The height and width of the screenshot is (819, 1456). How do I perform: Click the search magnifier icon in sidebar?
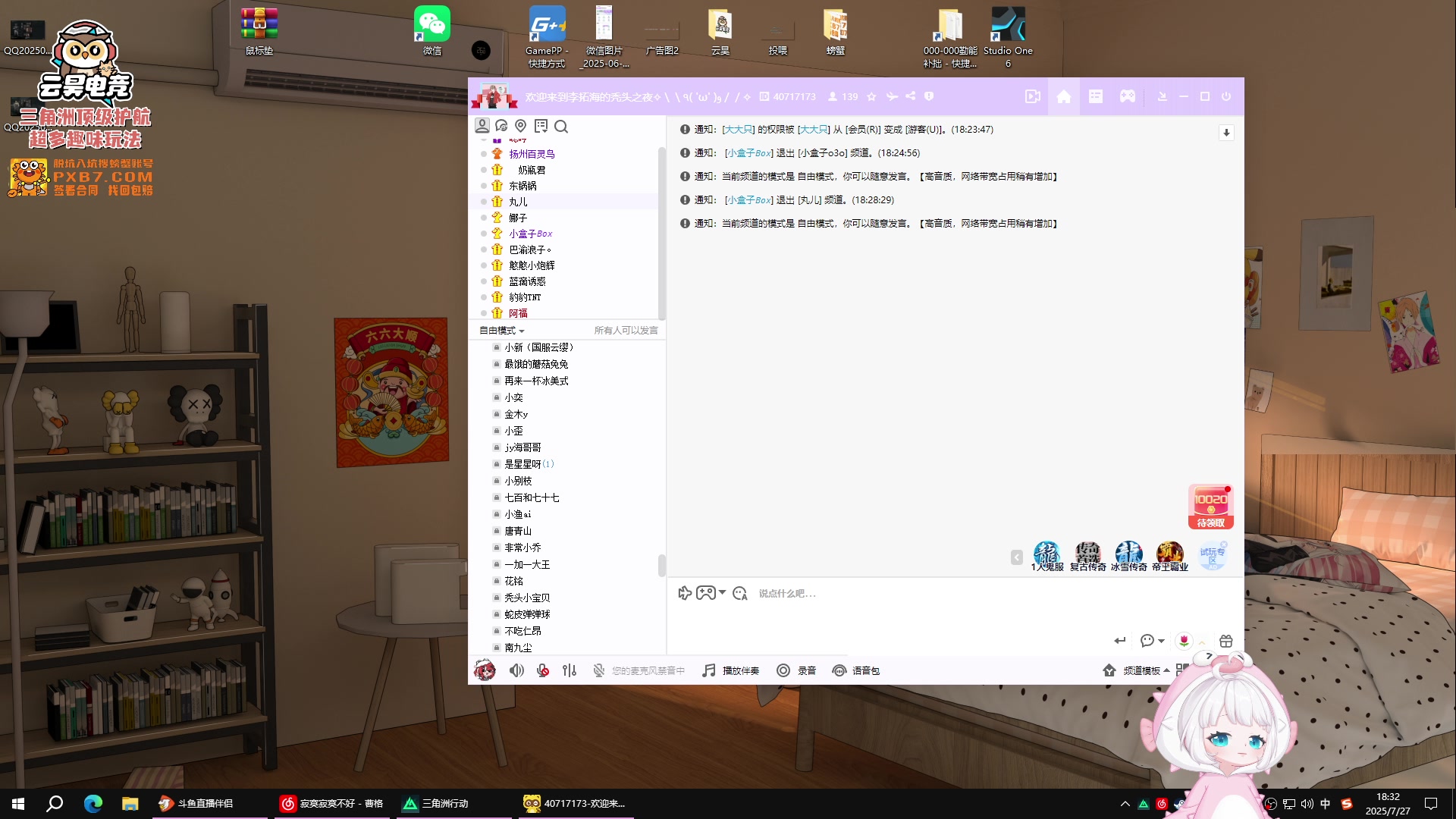tap(561, 127)
